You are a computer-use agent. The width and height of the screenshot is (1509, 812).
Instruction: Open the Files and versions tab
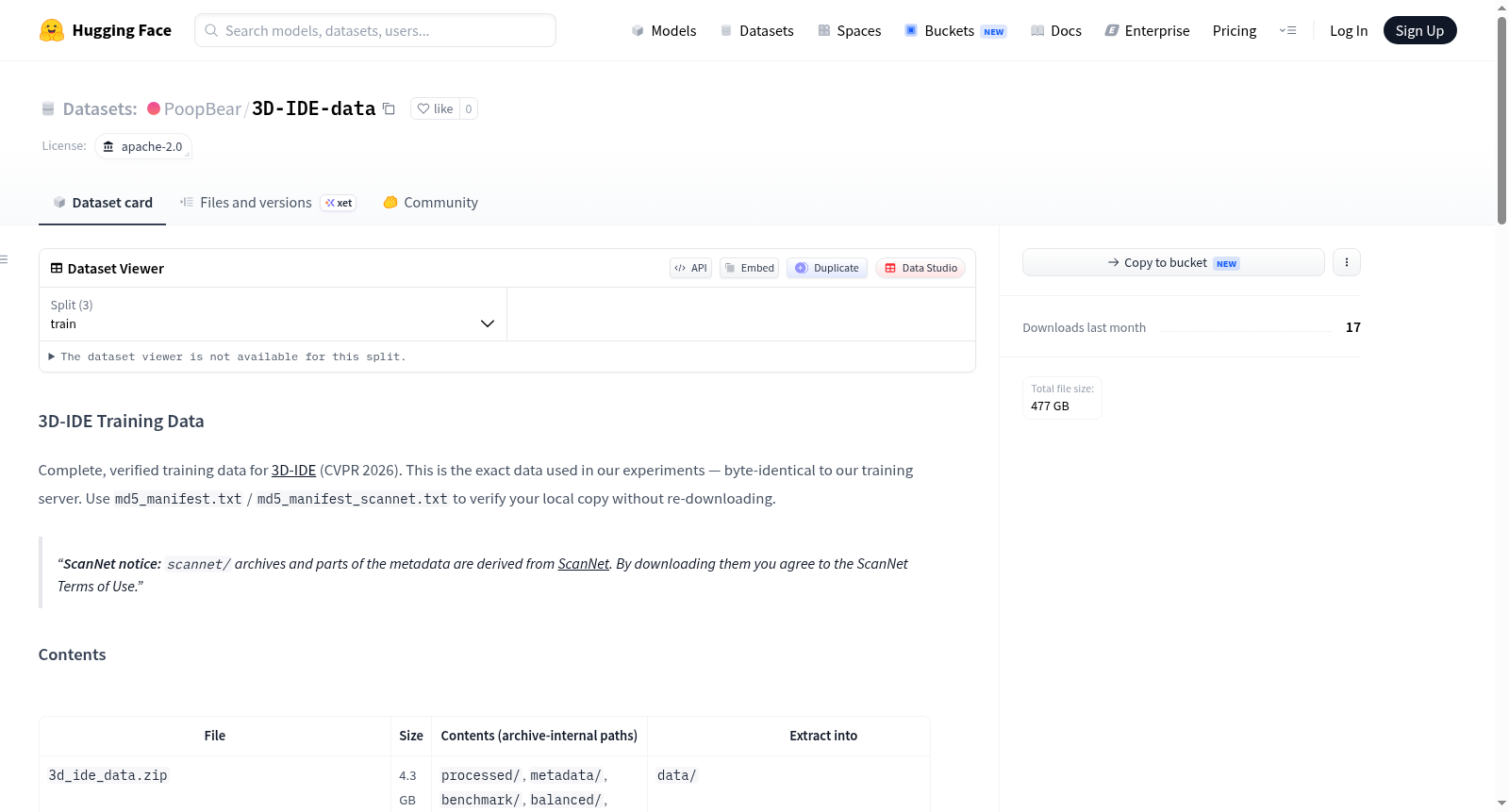(268, 202)
